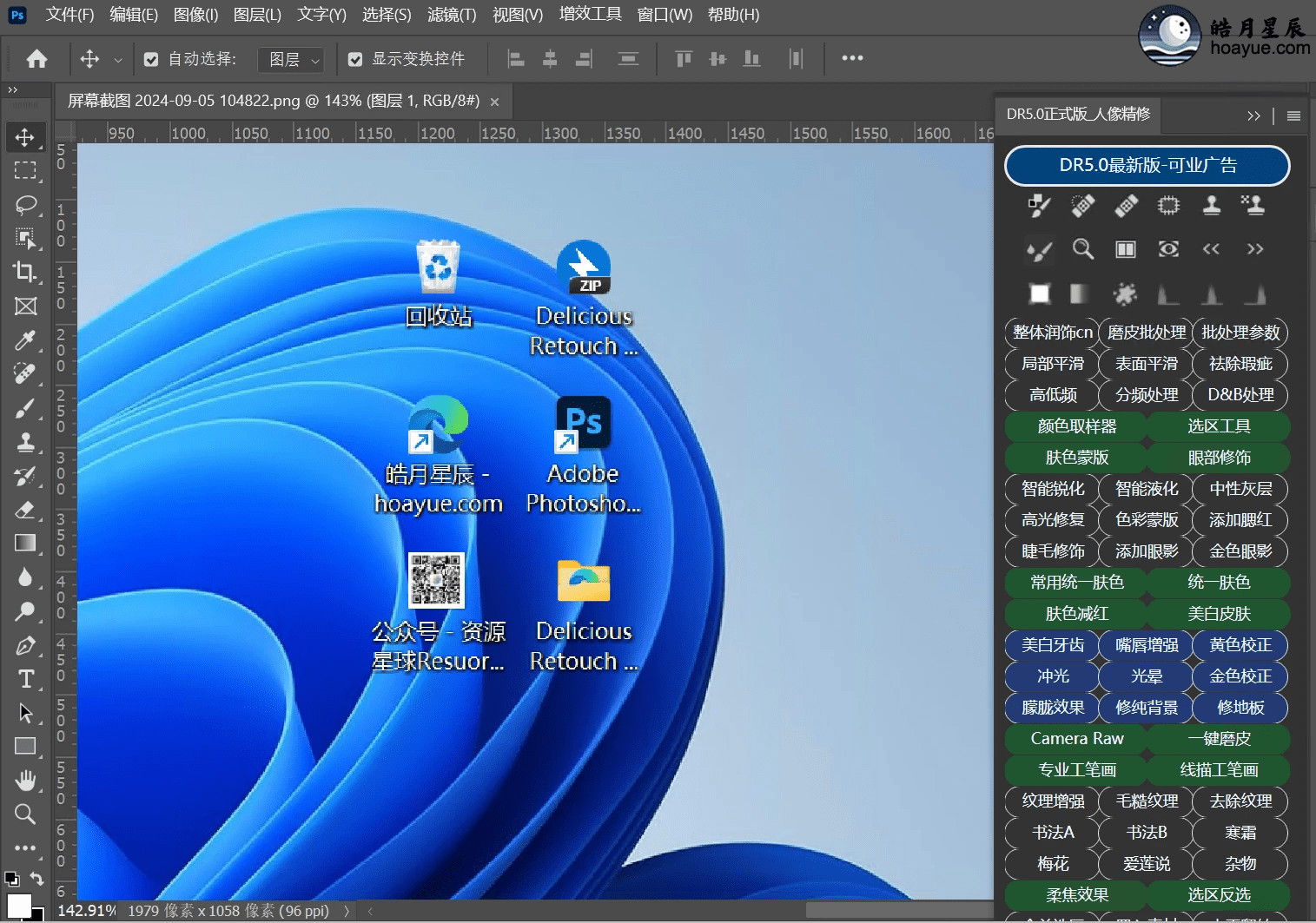1316x923 pixels.
Task: Select the Gradient tool
Action: pyautogui.click(x=25, y=543)
